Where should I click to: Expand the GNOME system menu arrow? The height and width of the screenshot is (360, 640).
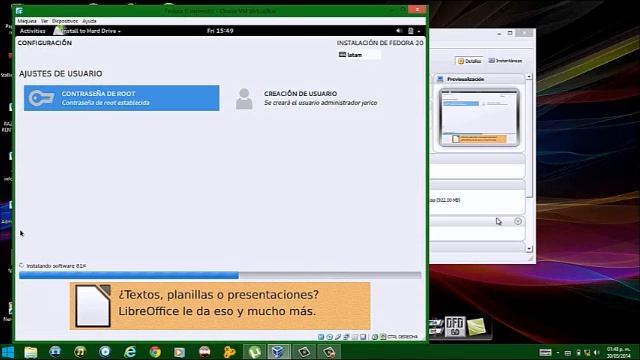point(419,31)
